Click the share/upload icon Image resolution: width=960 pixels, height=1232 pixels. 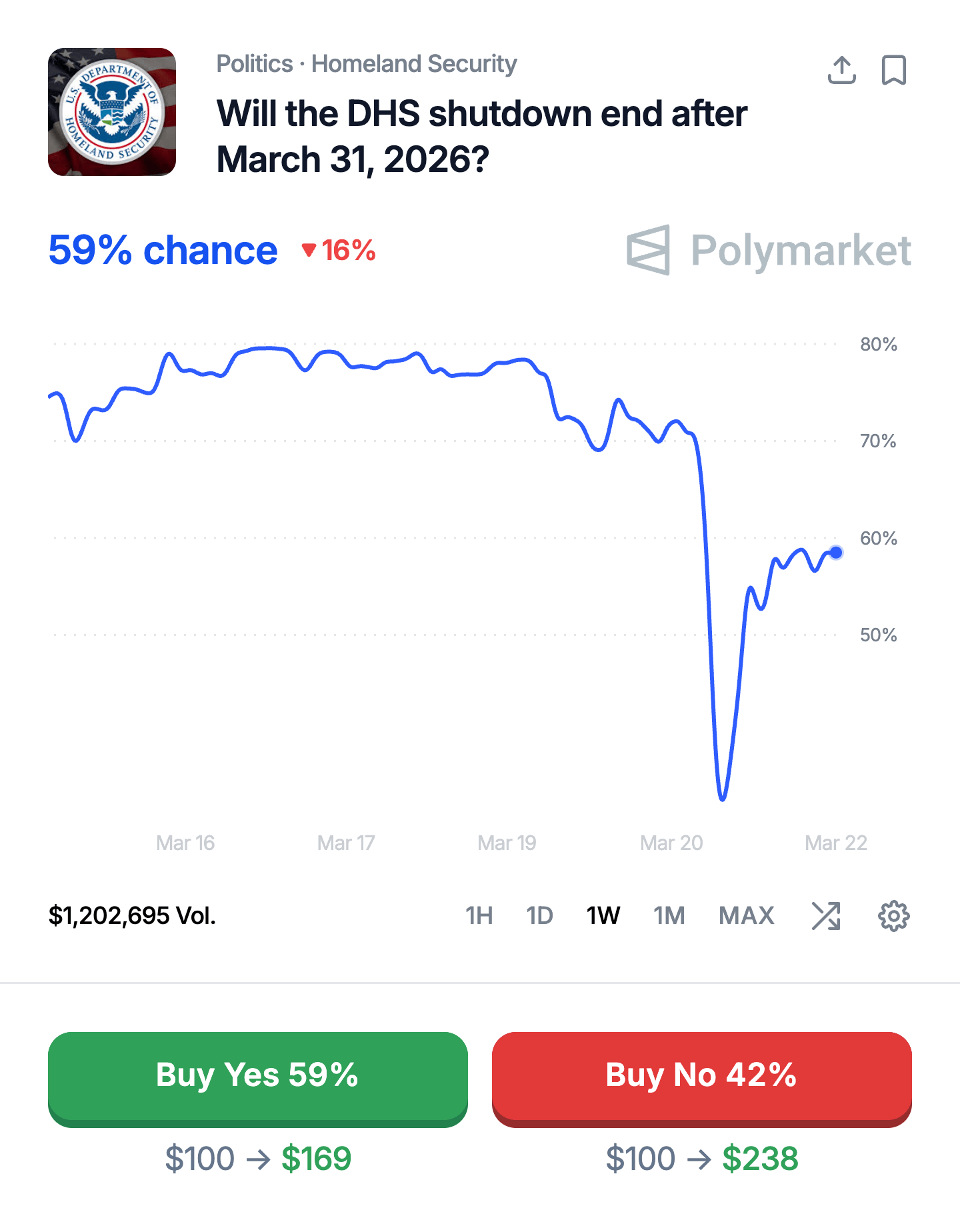[841, 70]
